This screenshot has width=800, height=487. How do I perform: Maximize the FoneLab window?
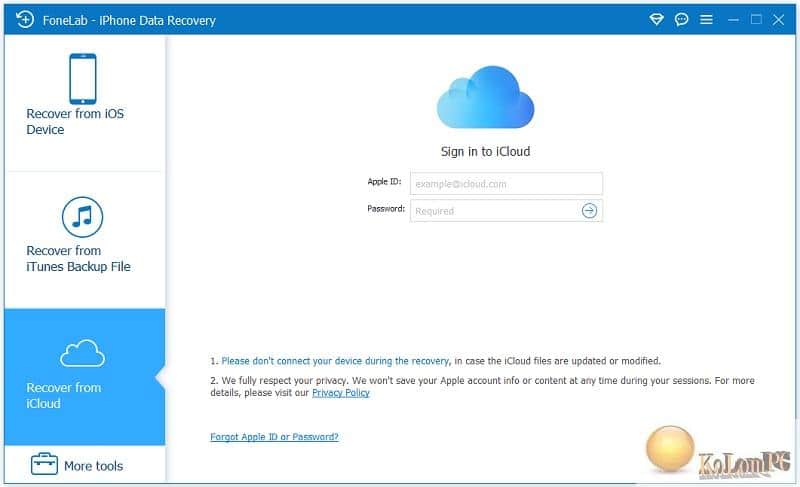[x=756, y=19]
